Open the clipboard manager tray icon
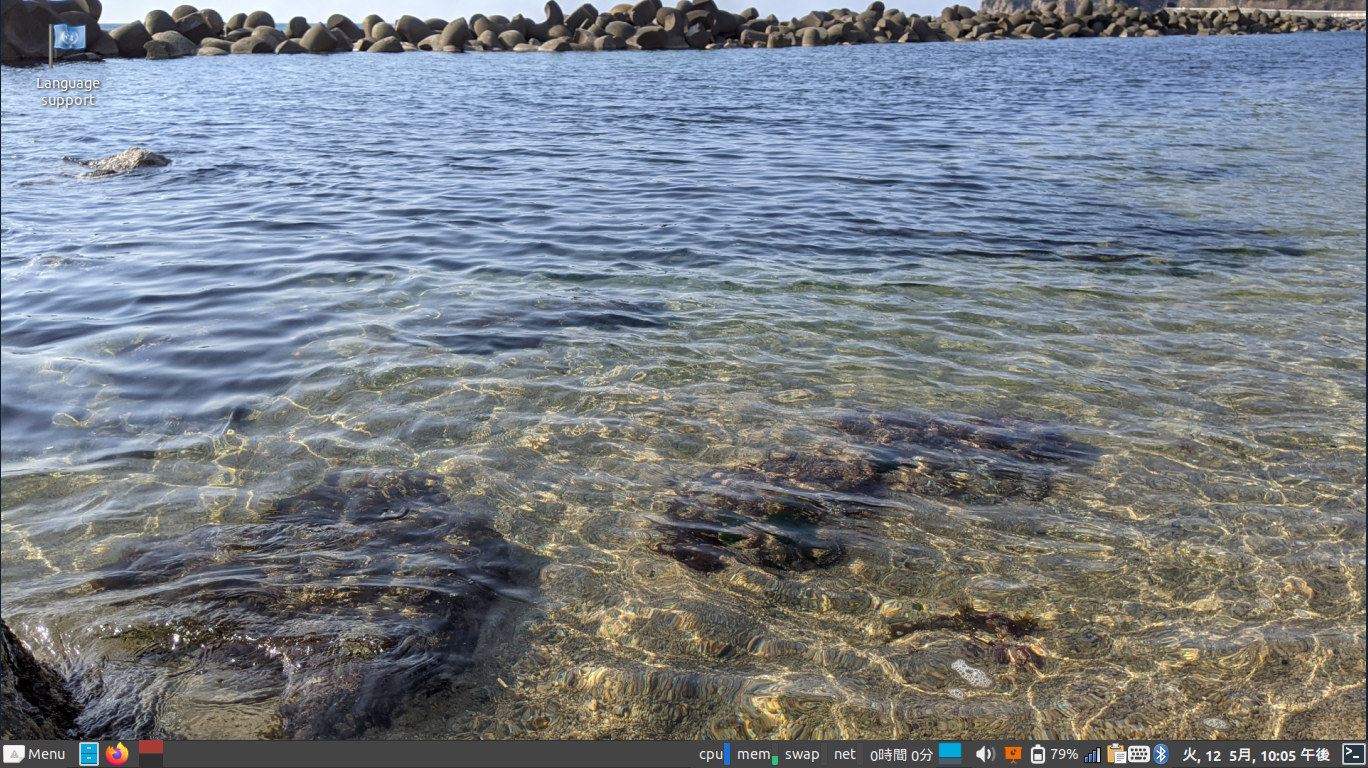The height and width of the screenshot is (768, 1368). click(1116, 754)
